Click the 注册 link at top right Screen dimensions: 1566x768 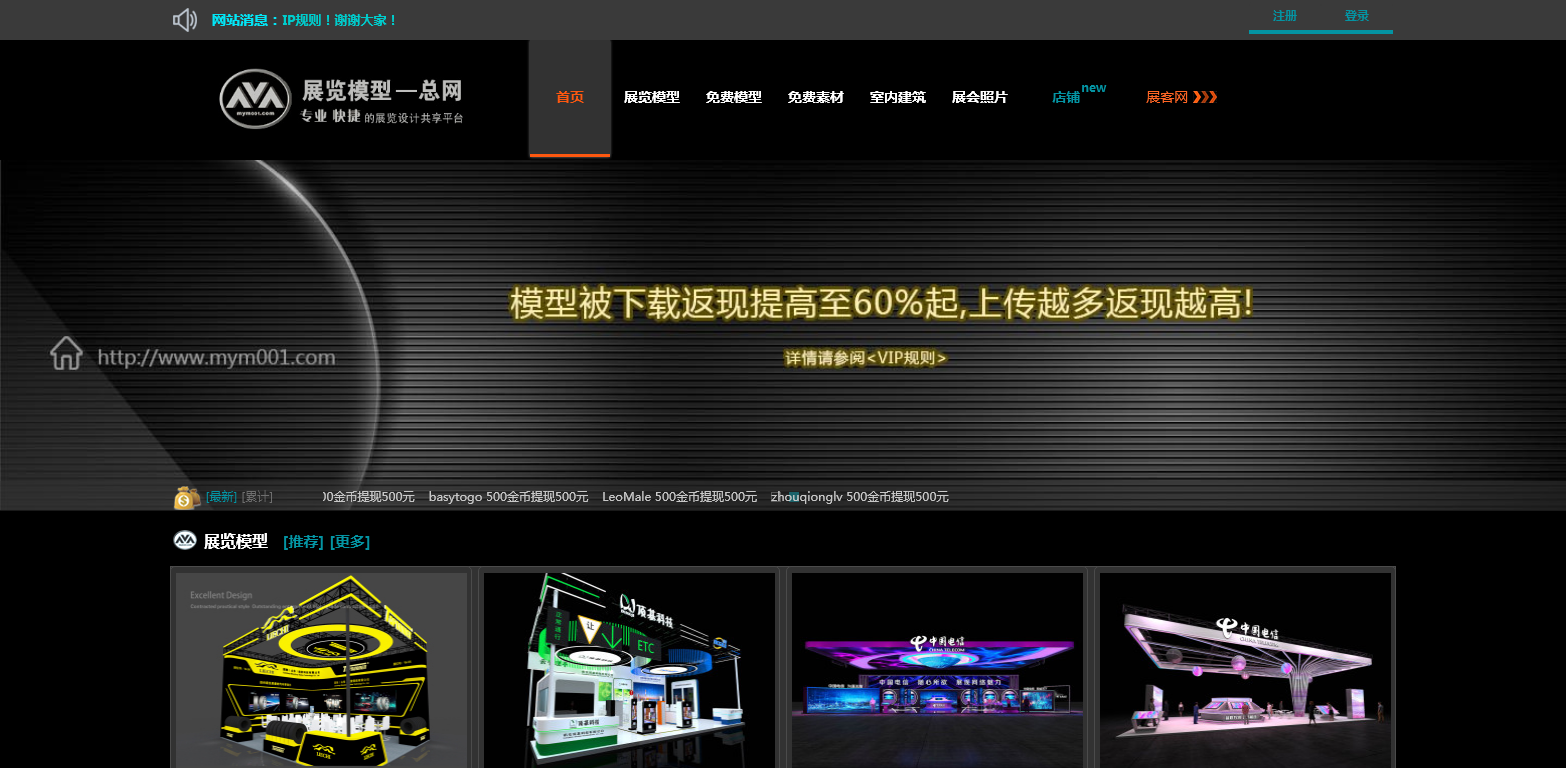coord(1284,16)
